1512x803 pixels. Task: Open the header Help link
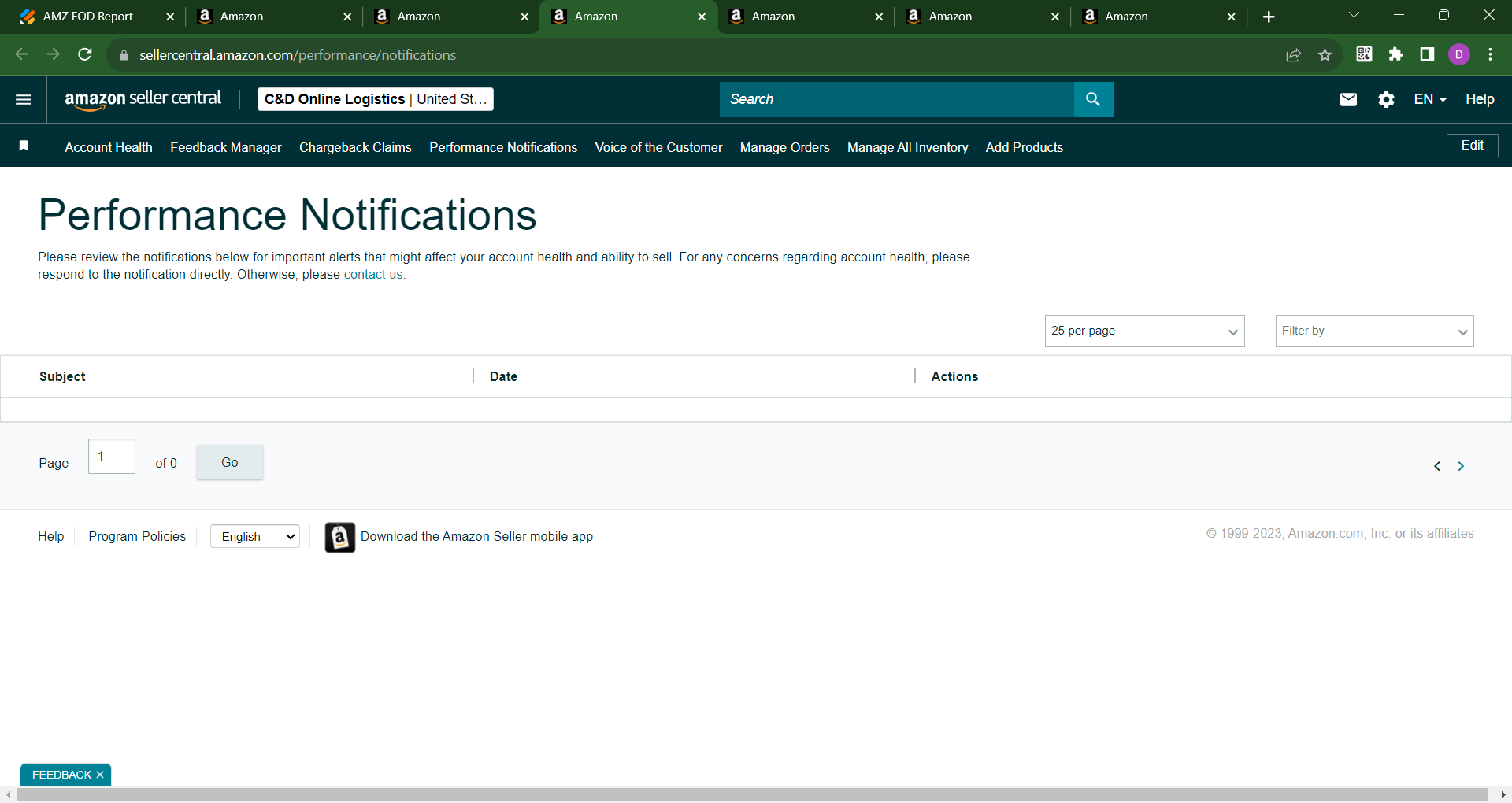(x=1480, y=99)
